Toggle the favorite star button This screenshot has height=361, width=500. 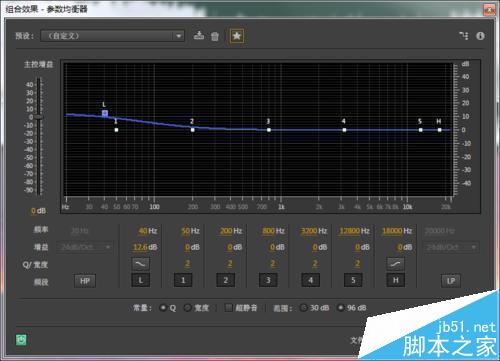tap(237, 36)
